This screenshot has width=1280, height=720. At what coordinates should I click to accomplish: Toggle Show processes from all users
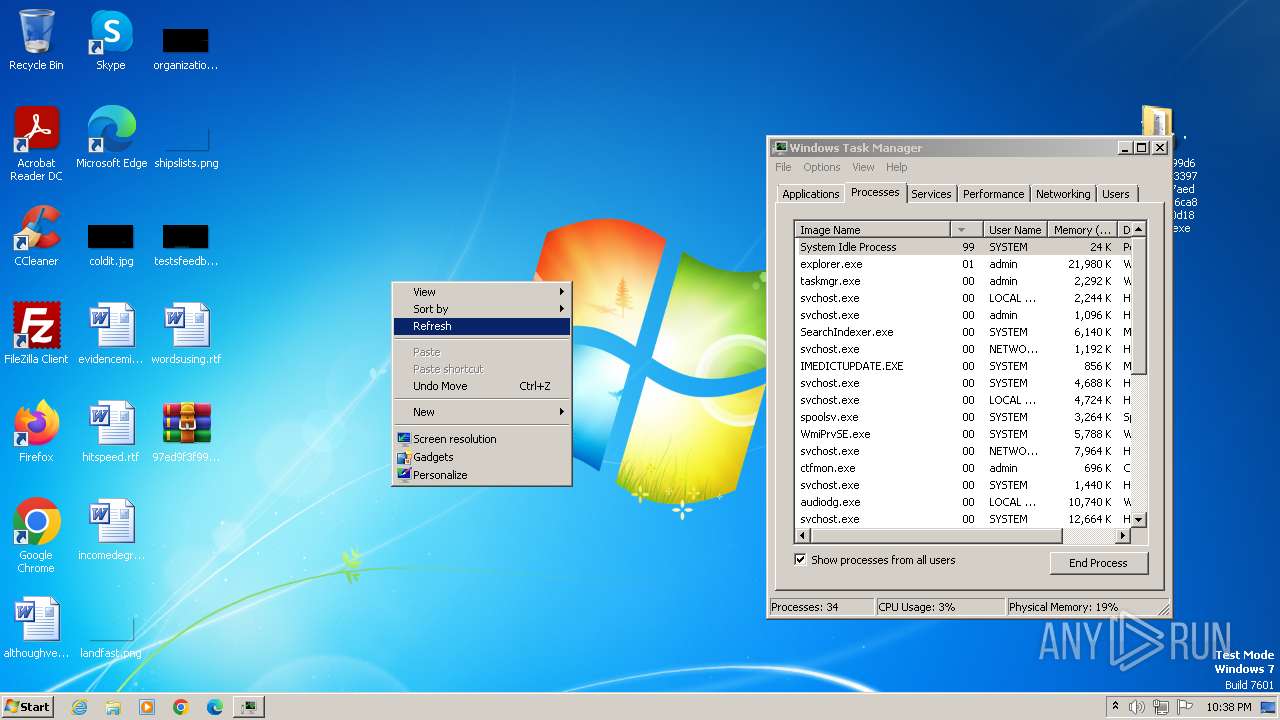800,560
